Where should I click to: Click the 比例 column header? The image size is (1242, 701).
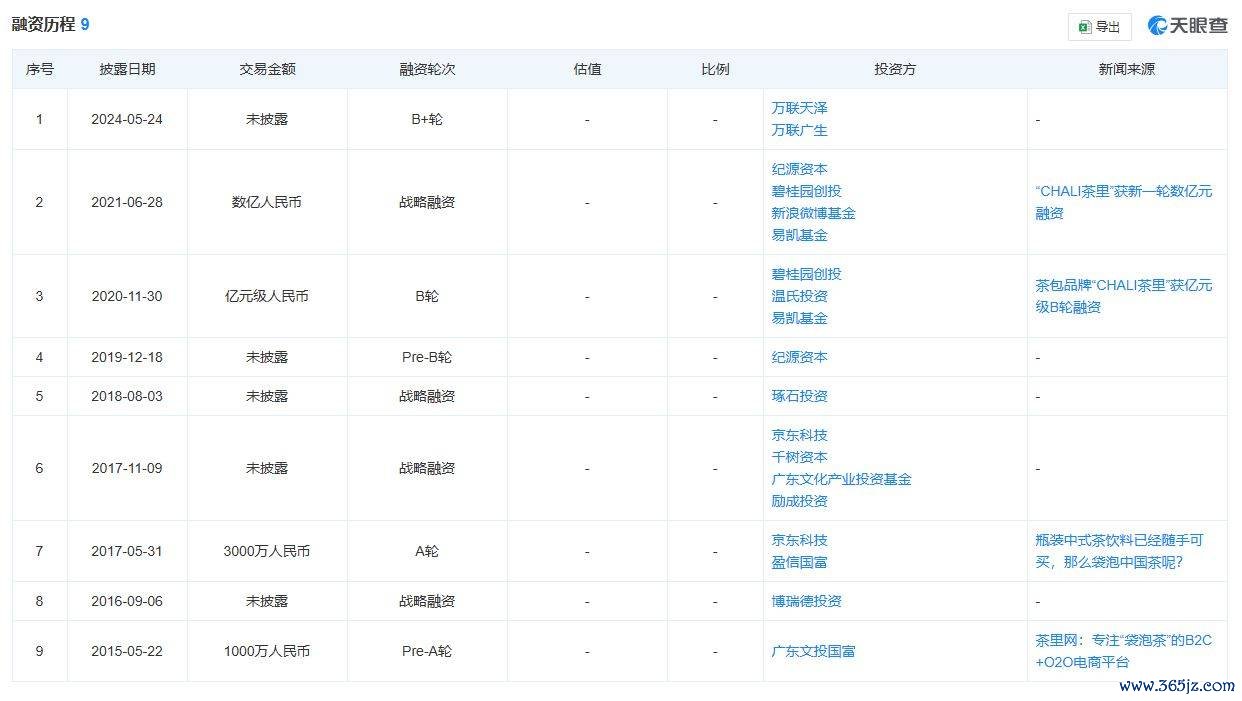(x=715, y=69)
